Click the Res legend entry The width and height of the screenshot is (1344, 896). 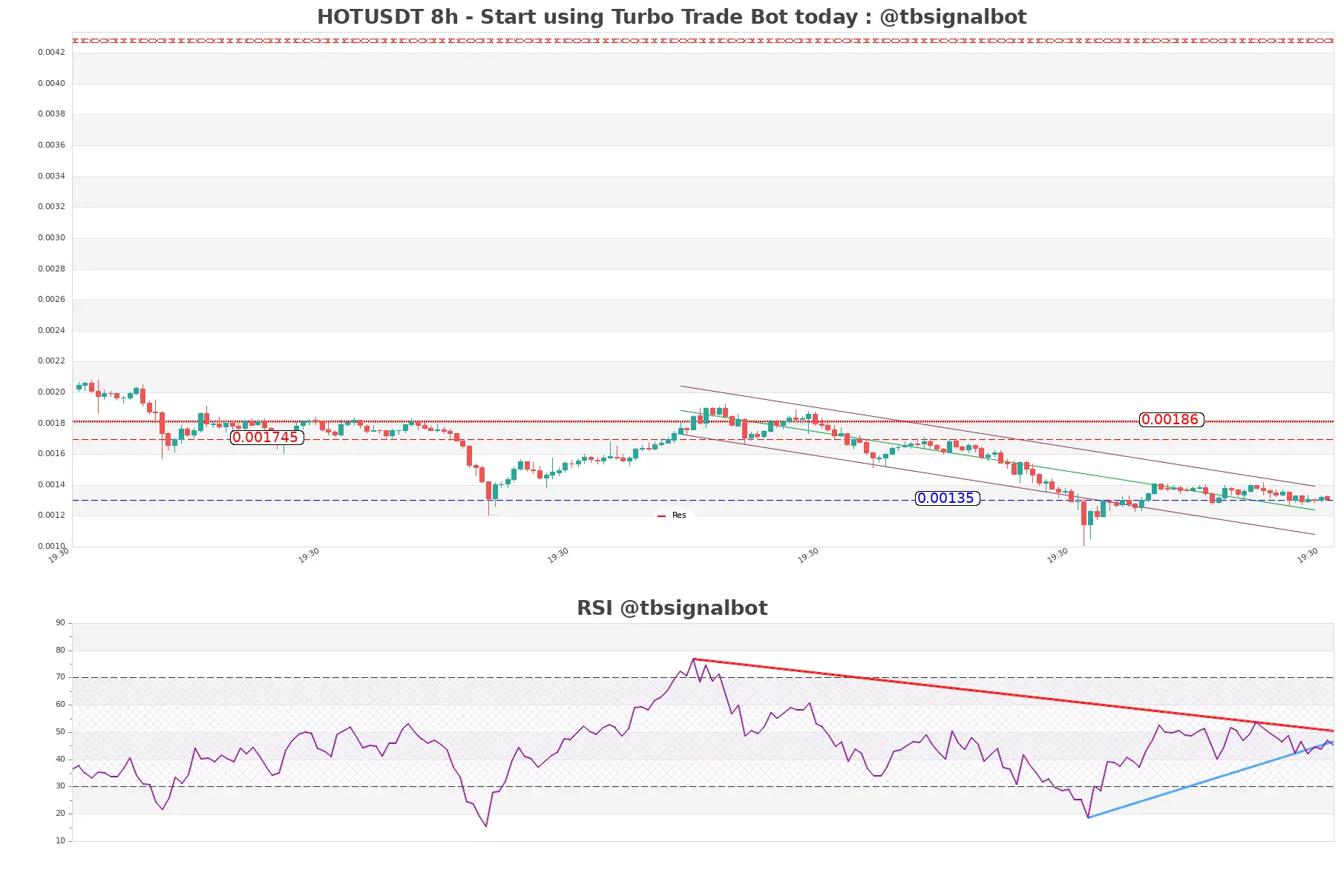pyautogui.click(x=672, y=515)
